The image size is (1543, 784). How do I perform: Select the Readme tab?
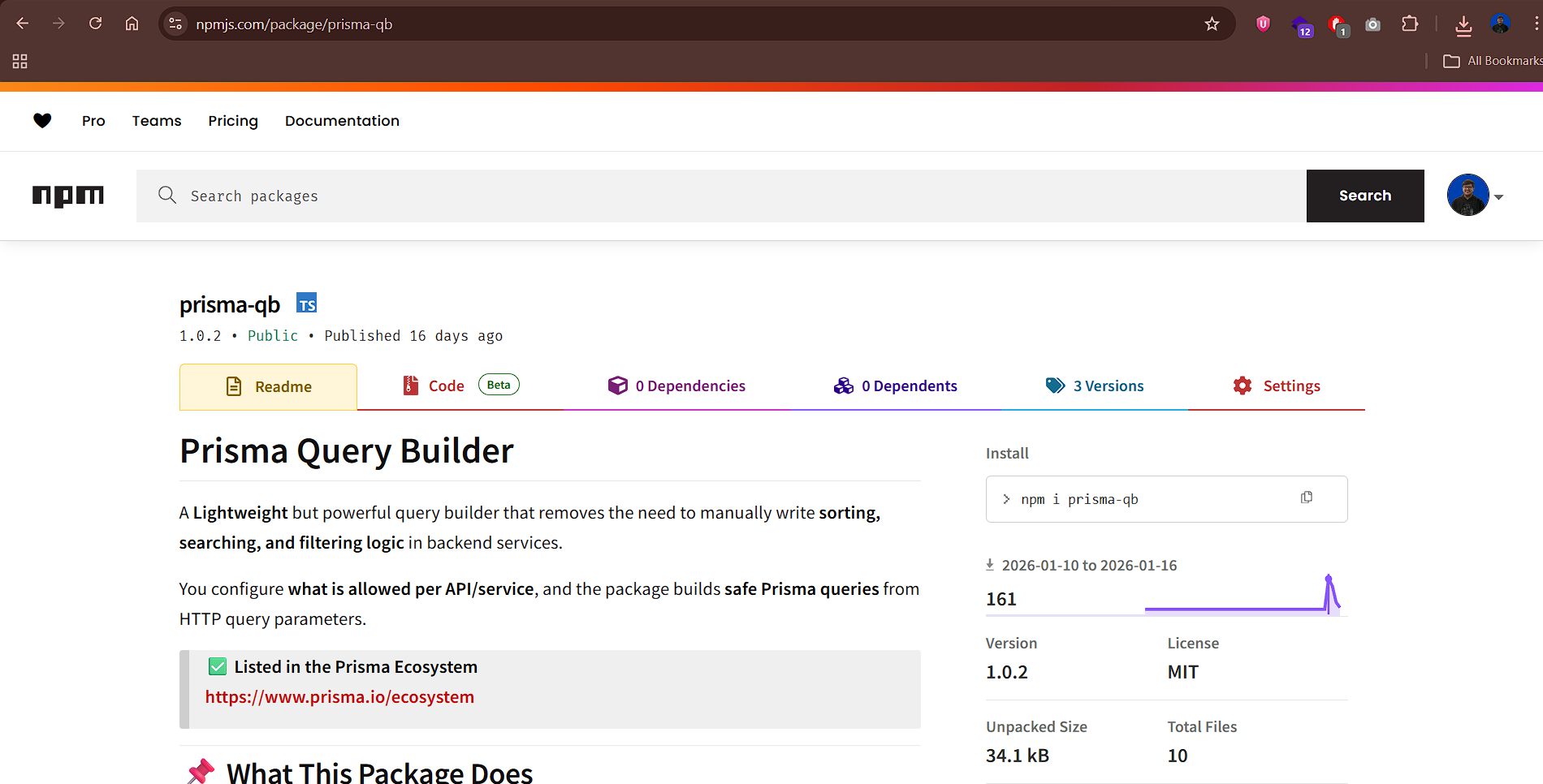(268, 387)
